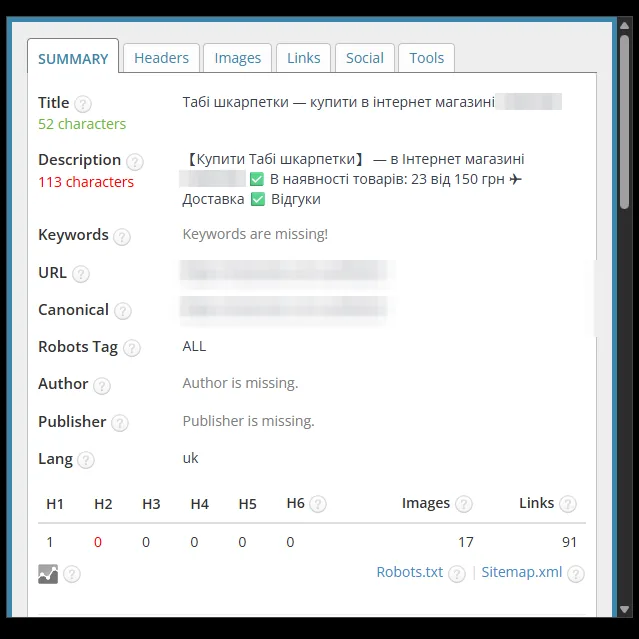Select the Social tab
The image size is (639, 639).
365,58
